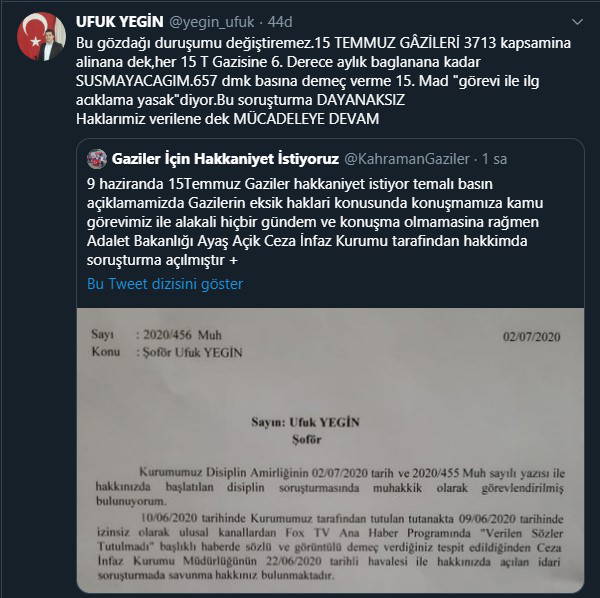Open the Gaziler İçin Hakkaniyet İstiyoruz avatar
This screenshot has height=598, width=600.
97,159
